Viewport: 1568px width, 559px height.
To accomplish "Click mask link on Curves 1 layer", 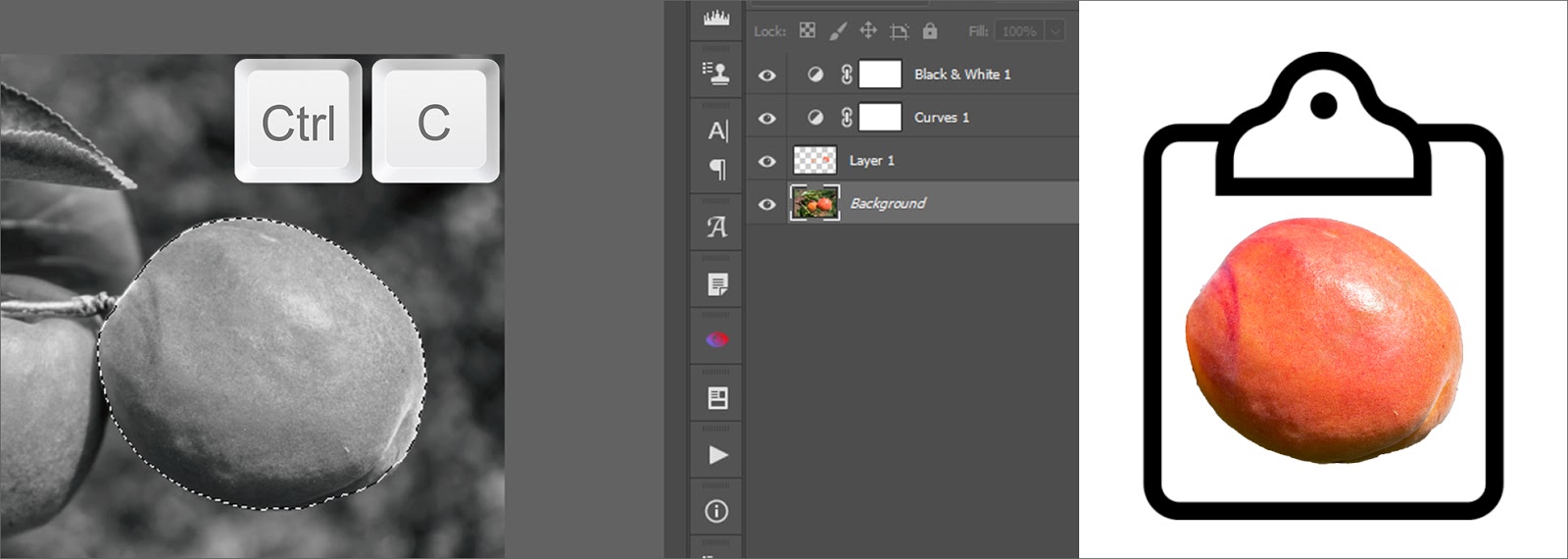I will pos(847,118).
